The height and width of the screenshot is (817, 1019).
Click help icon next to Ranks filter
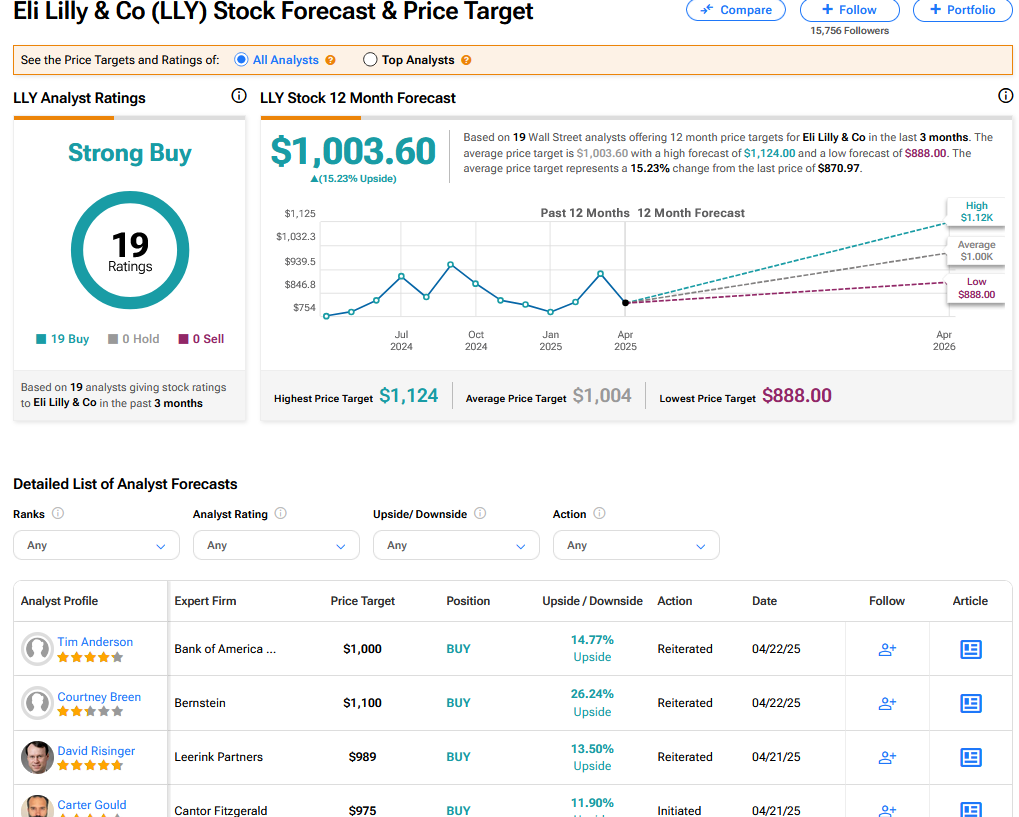pyautogui.click(x=58, y=514)
